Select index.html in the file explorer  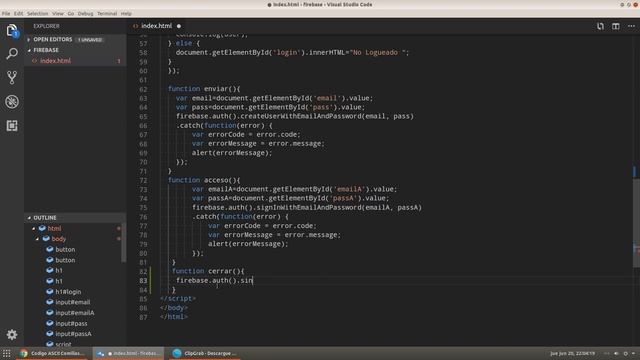pyautogui.click(x=75, y=61)
